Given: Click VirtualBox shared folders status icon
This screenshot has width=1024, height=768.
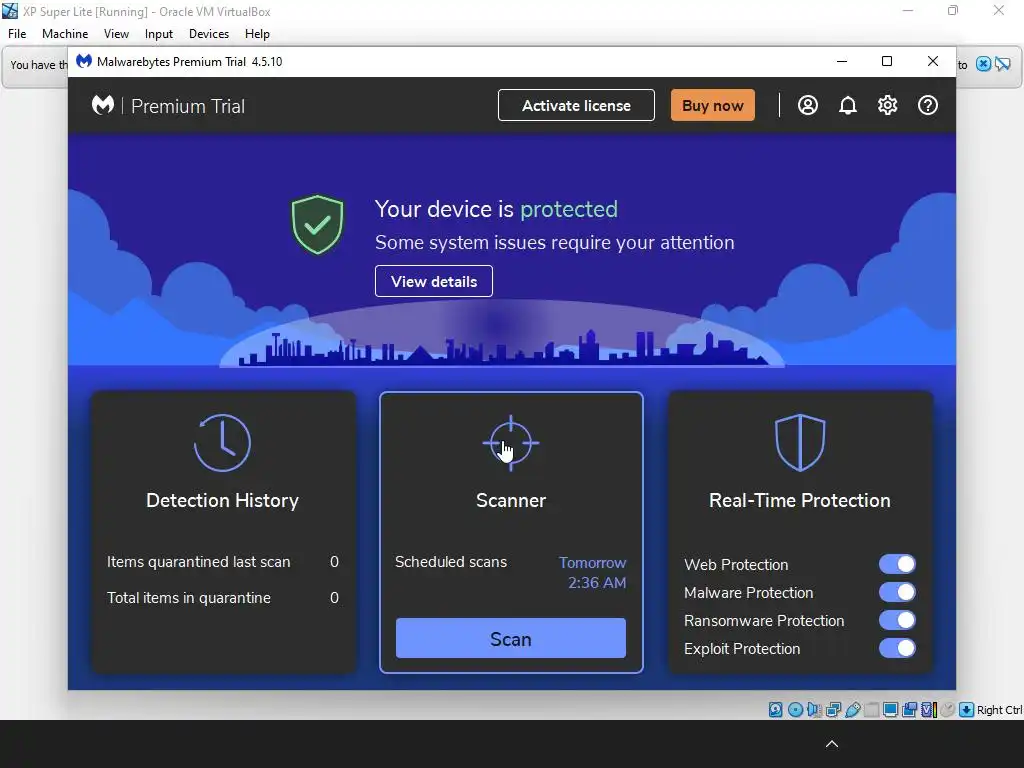Looking at the screenshot, I should [871, 710].
